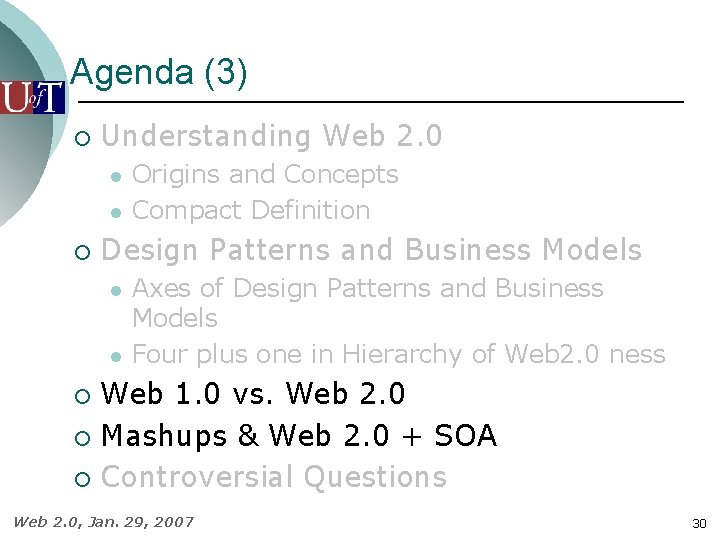720x540 pixels.
Task: Click the bullet dot before Origins and Concepts
Action: pos(116,176)
